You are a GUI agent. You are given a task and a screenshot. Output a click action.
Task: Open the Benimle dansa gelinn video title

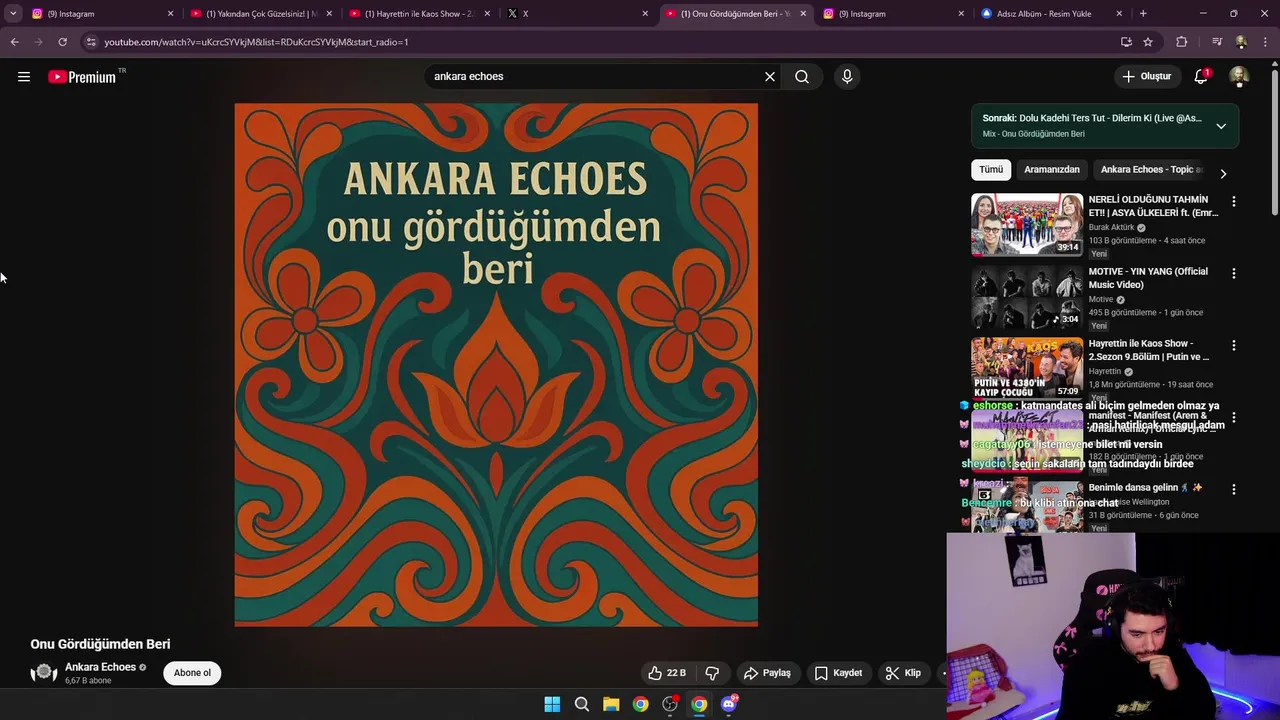(x=1146, y=488)
